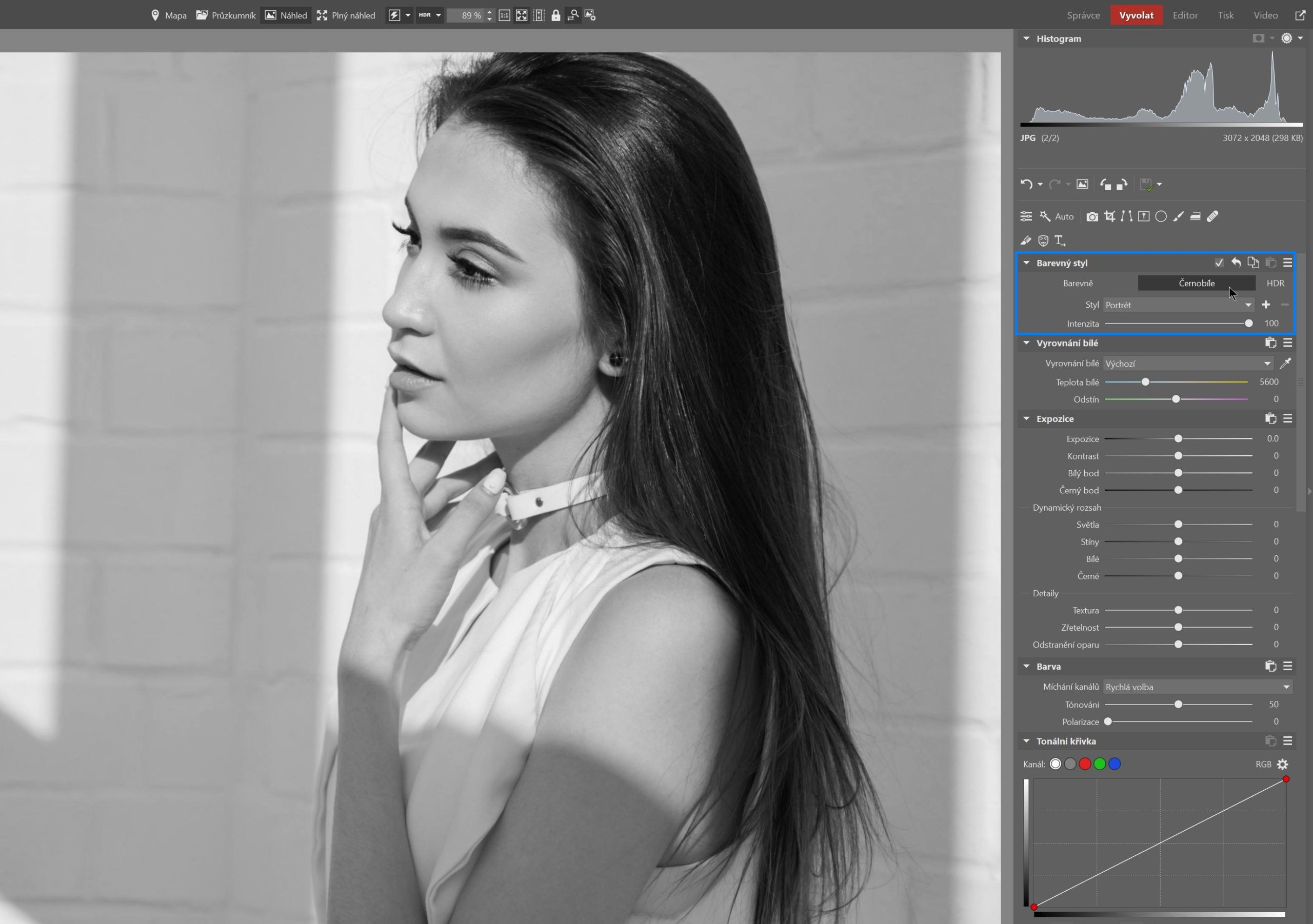Select the Crop tool icon
1313x924 pixels.
point(1109,216)
